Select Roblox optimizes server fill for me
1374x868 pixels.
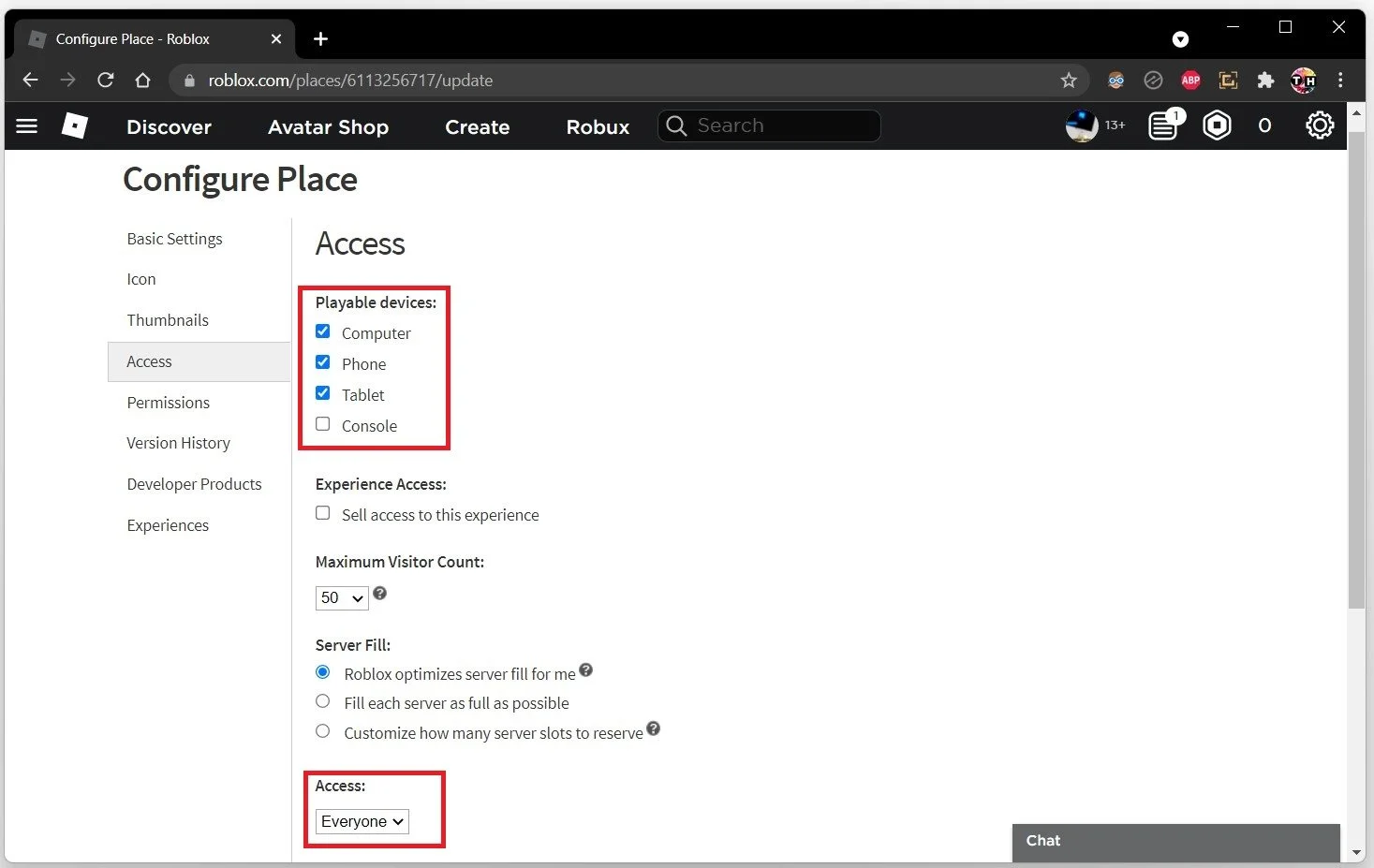[322, 672]
